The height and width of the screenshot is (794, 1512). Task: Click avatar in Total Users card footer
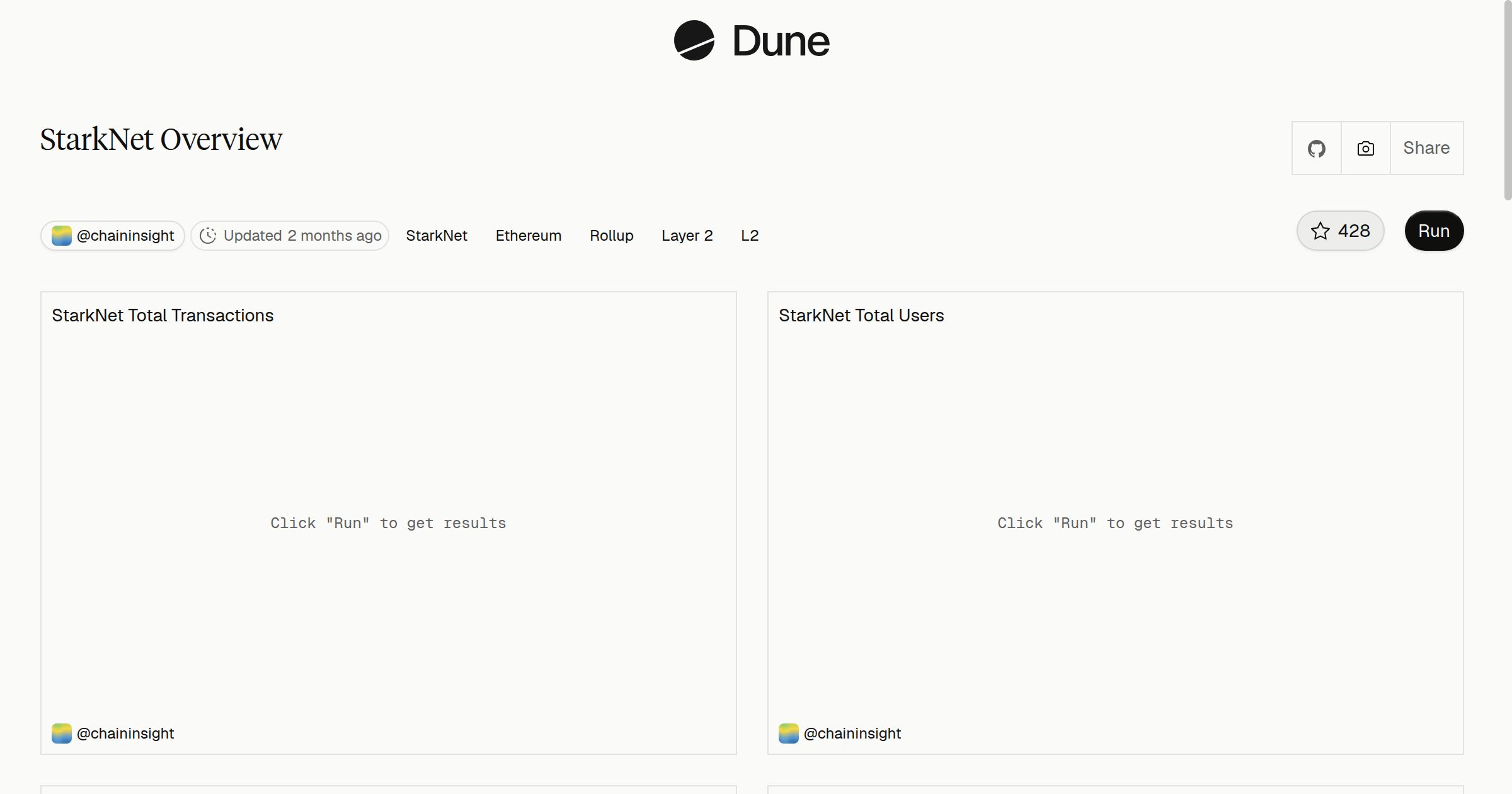pos(789,734)
